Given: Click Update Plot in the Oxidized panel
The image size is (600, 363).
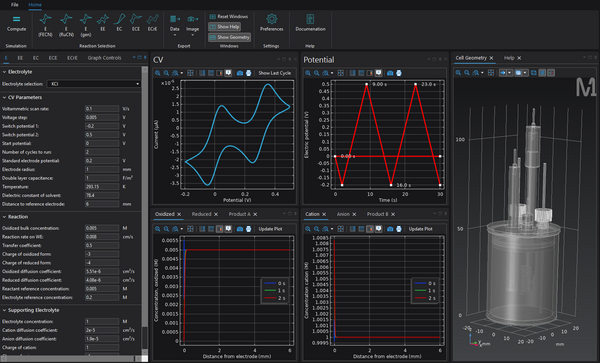Looking at the screenshot, I should [x=270, y=229].
